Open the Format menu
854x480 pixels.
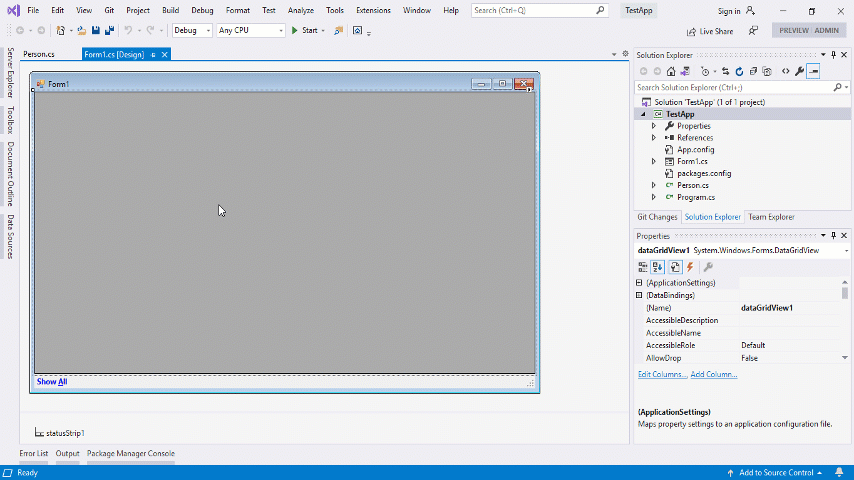(237, 10)
